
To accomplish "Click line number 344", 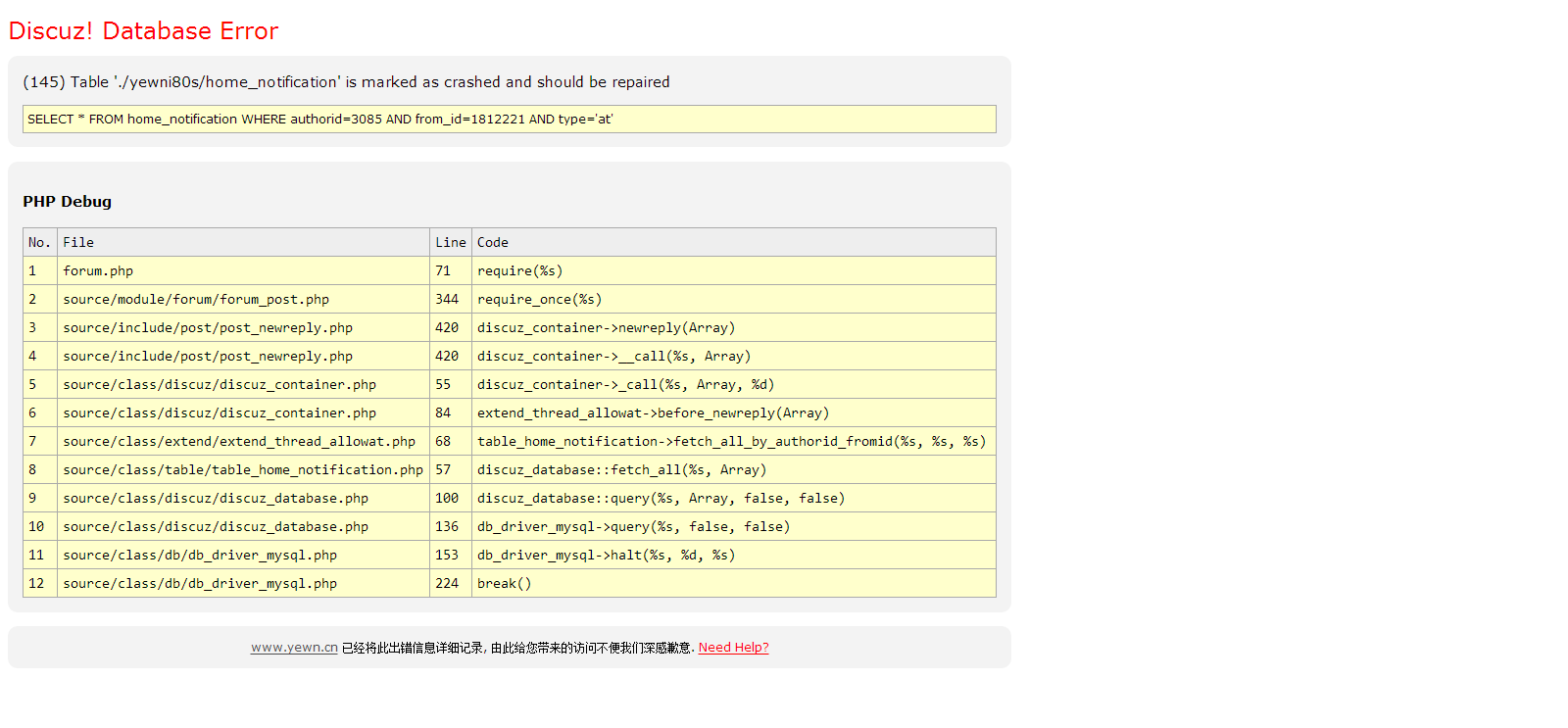I will [x=451, y=299].
